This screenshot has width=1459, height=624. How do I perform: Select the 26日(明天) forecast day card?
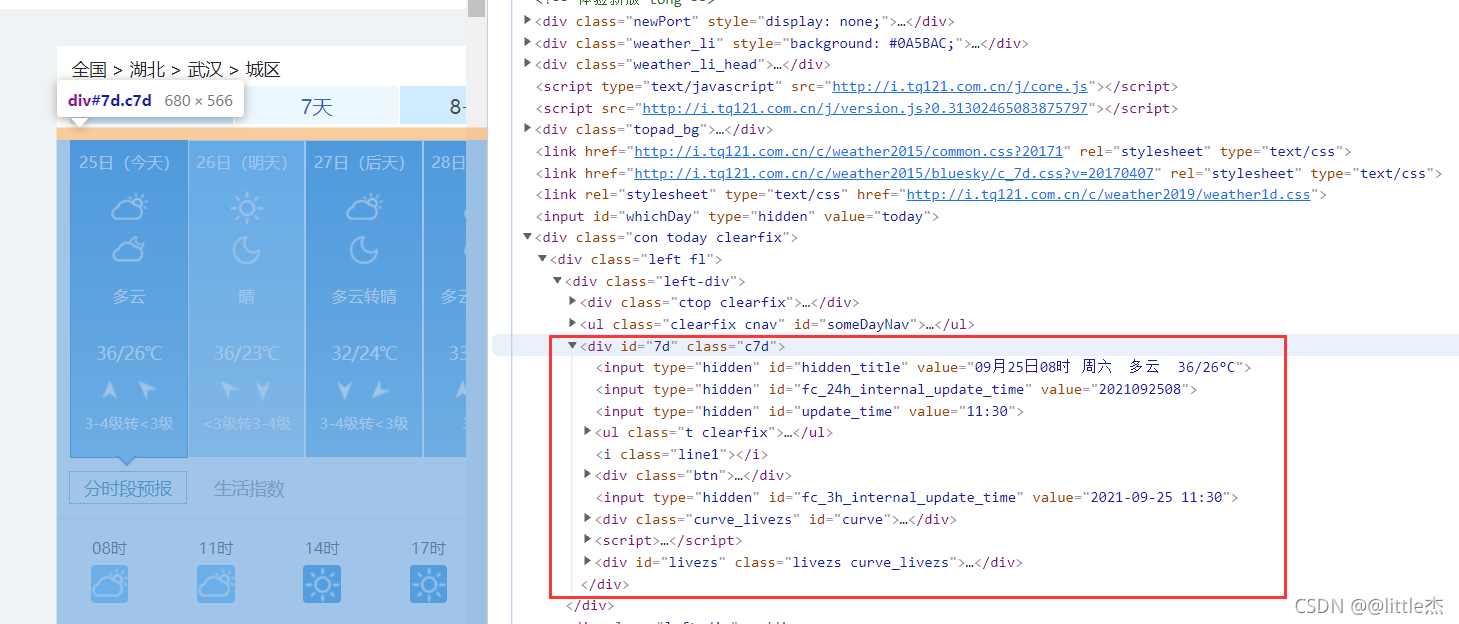(246, 298)
